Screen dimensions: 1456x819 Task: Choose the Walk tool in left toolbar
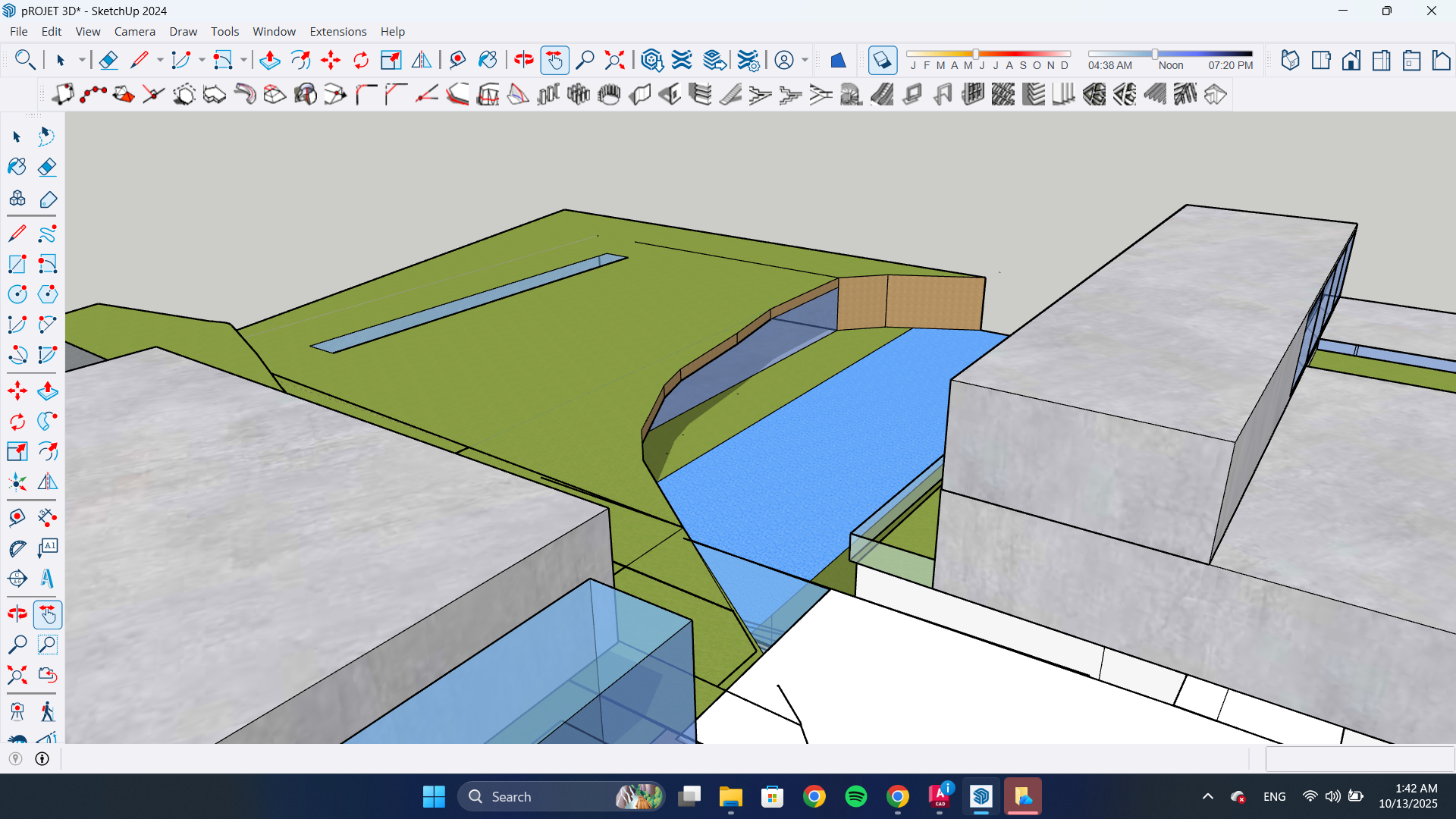(x=47, y=711)
